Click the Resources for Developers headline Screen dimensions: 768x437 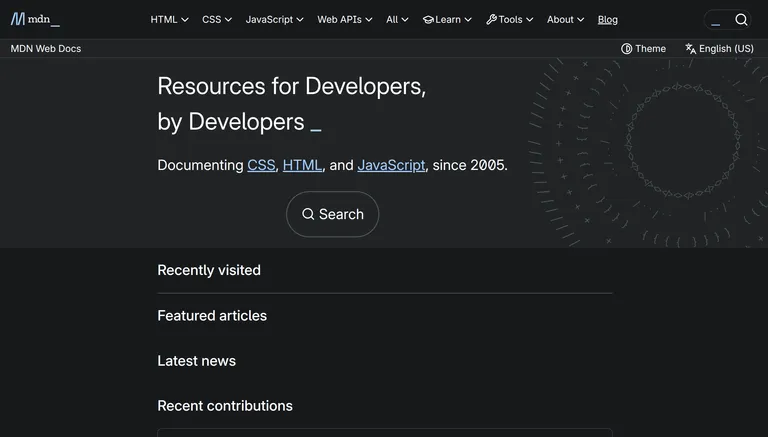click(x=291, y=104)
